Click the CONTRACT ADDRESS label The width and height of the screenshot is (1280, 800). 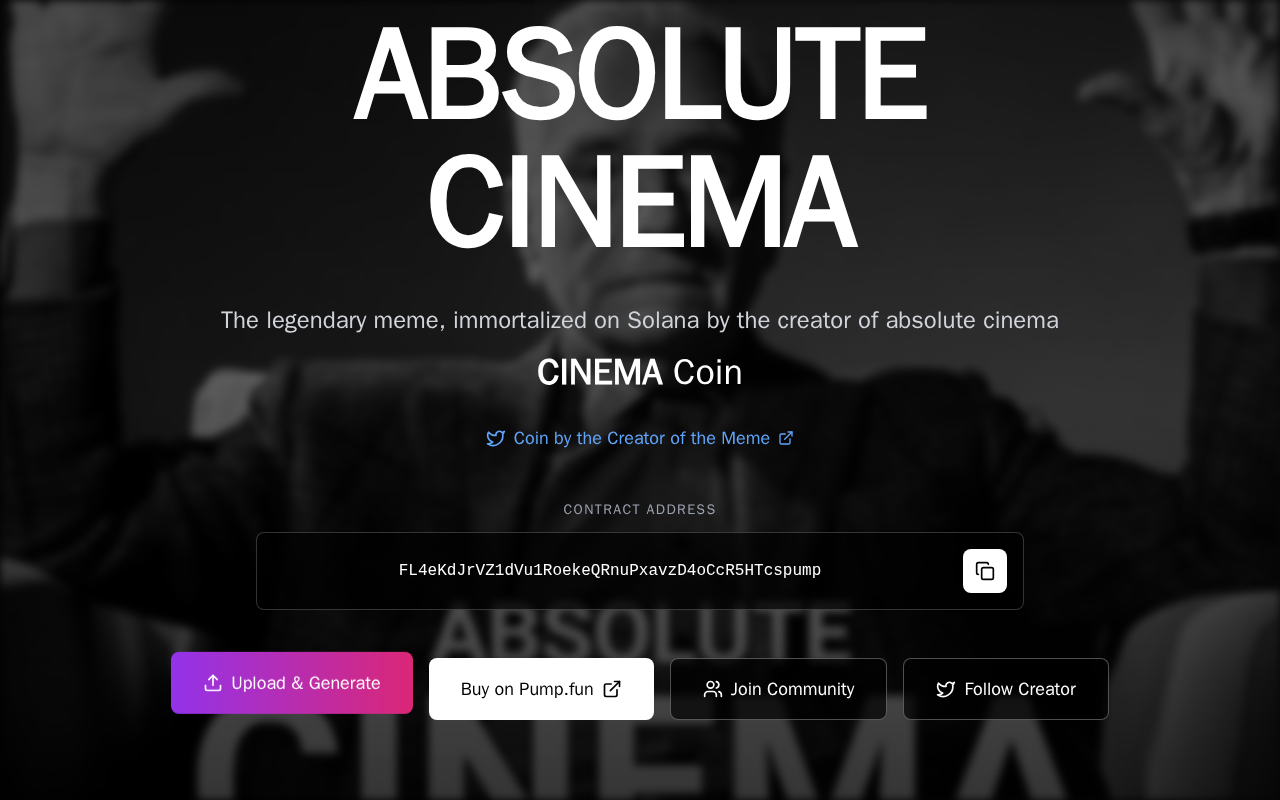coord(640,510)
